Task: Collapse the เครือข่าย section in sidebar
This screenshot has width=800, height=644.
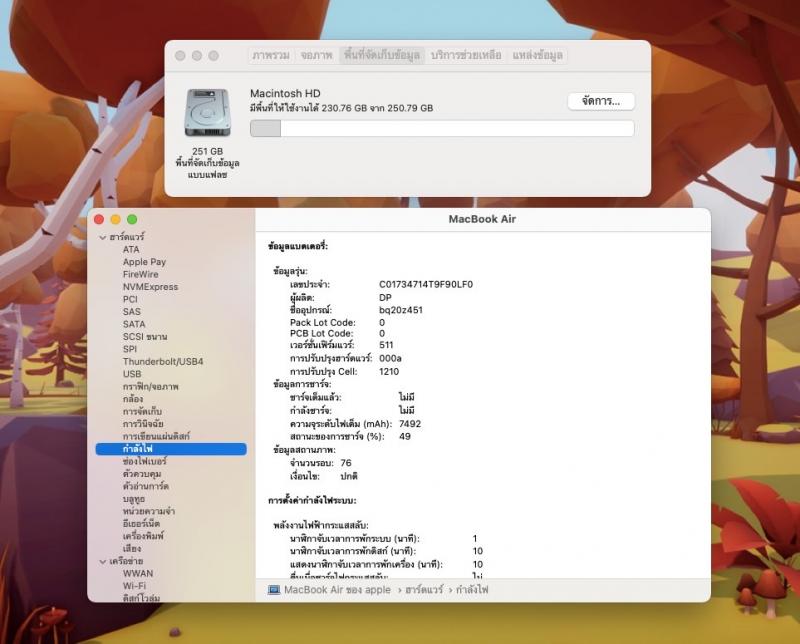Action: [x=103, y=561]
